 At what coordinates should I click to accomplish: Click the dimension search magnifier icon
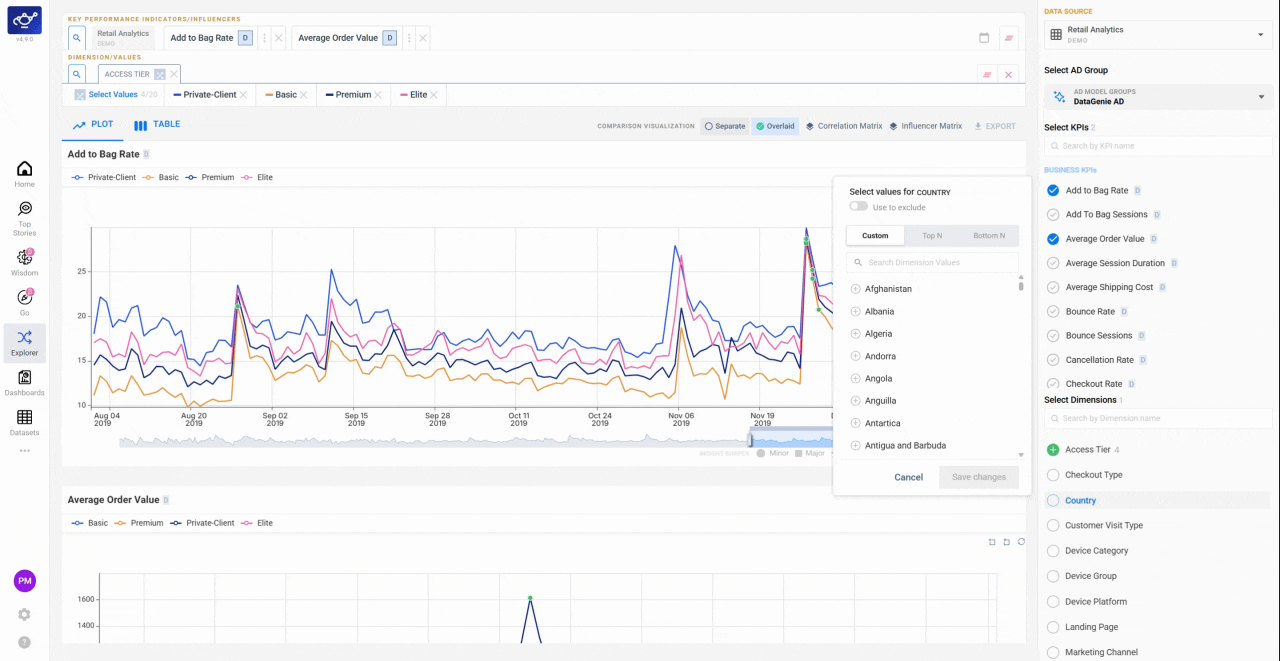coord(77,74)
